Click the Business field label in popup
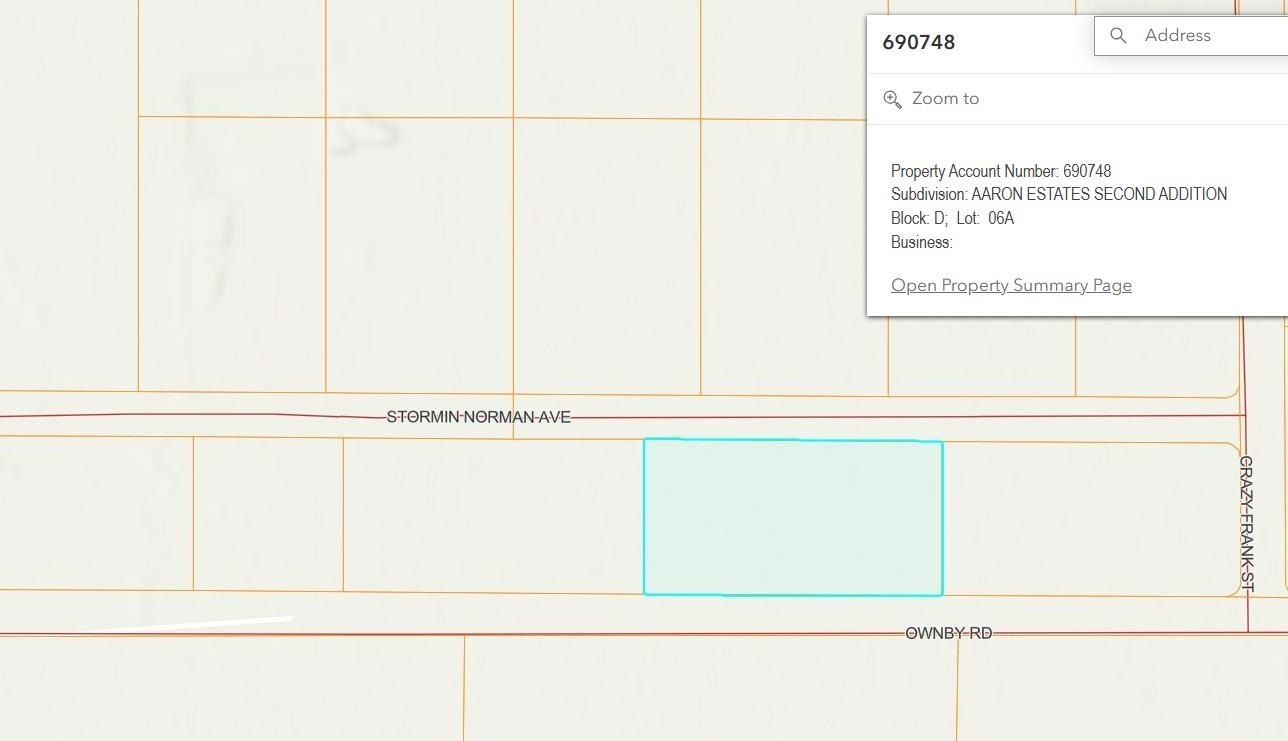The image size is (1288, 741). [921, 242]
